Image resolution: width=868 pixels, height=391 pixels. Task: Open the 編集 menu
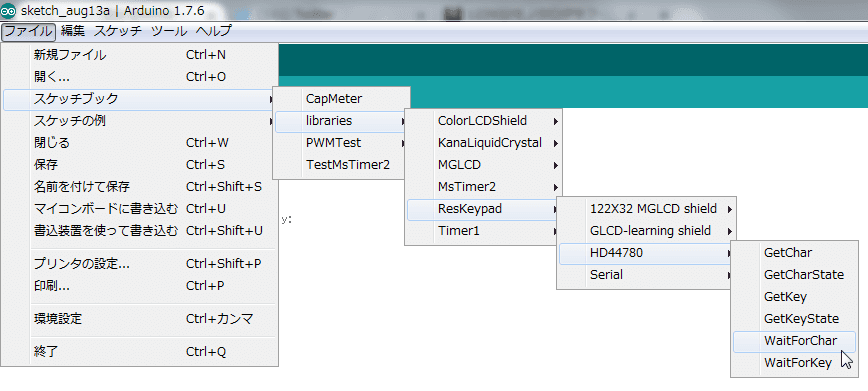click(x=73, y=32)
